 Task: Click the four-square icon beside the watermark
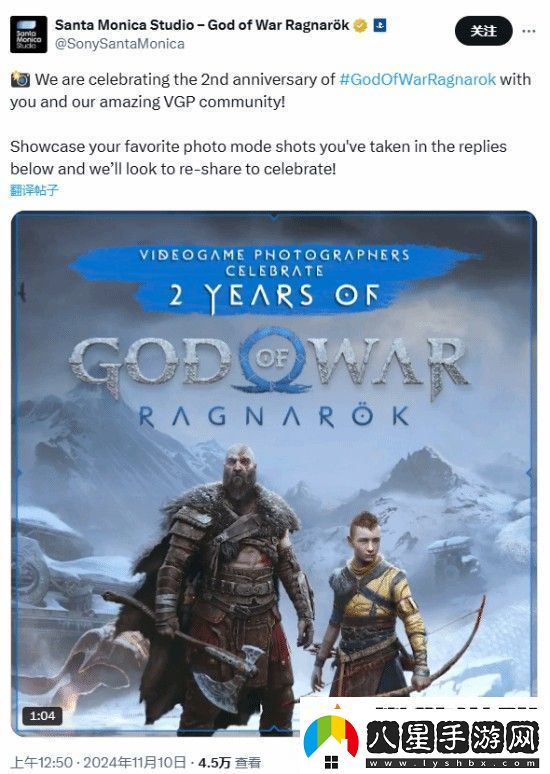click(331, 763)
